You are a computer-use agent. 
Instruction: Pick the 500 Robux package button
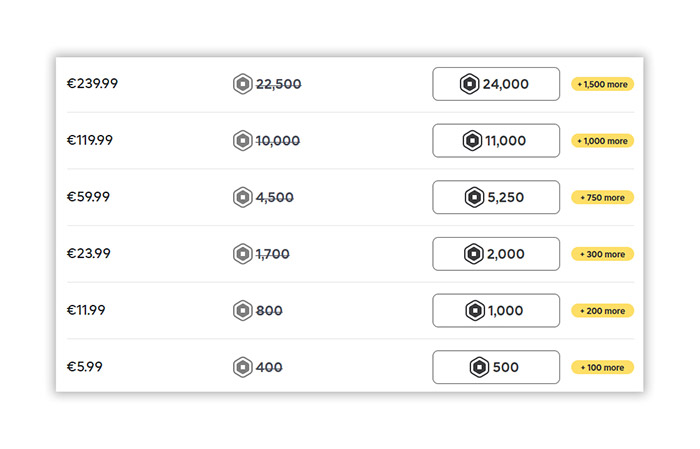(496, 367)
